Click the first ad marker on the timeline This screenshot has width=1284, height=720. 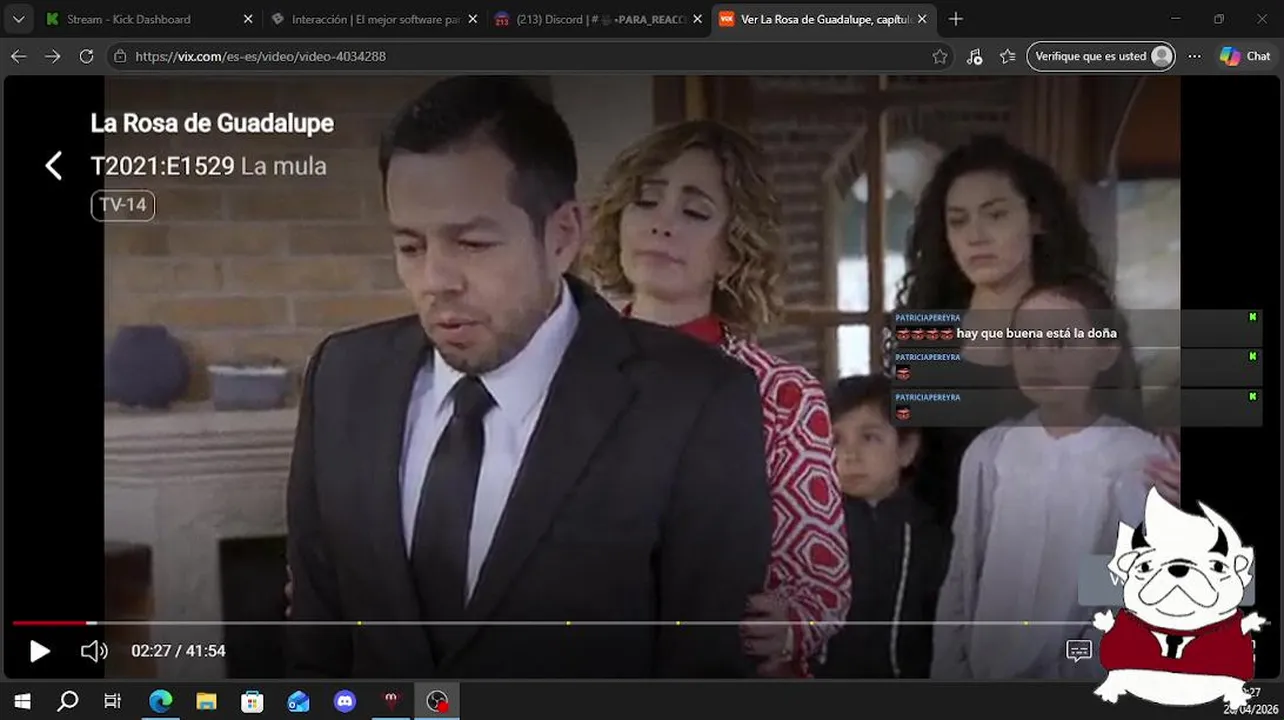[359, 623]
